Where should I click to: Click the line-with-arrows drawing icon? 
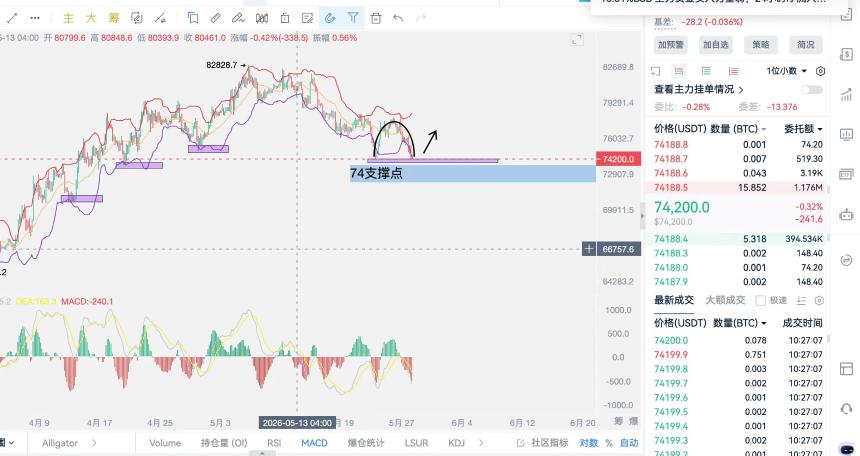tap(160, 18)
